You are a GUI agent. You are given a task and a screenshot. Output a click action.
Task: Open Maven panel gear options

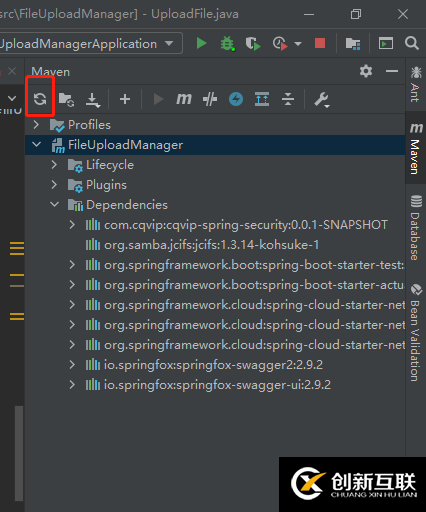(x=366, y=71)
